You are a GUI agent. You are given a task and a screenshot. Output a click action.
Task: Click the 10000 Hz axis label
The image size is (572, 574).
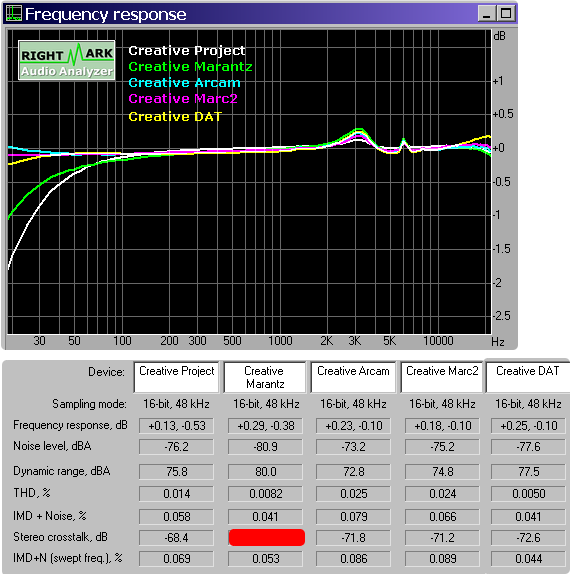point(438,341)
